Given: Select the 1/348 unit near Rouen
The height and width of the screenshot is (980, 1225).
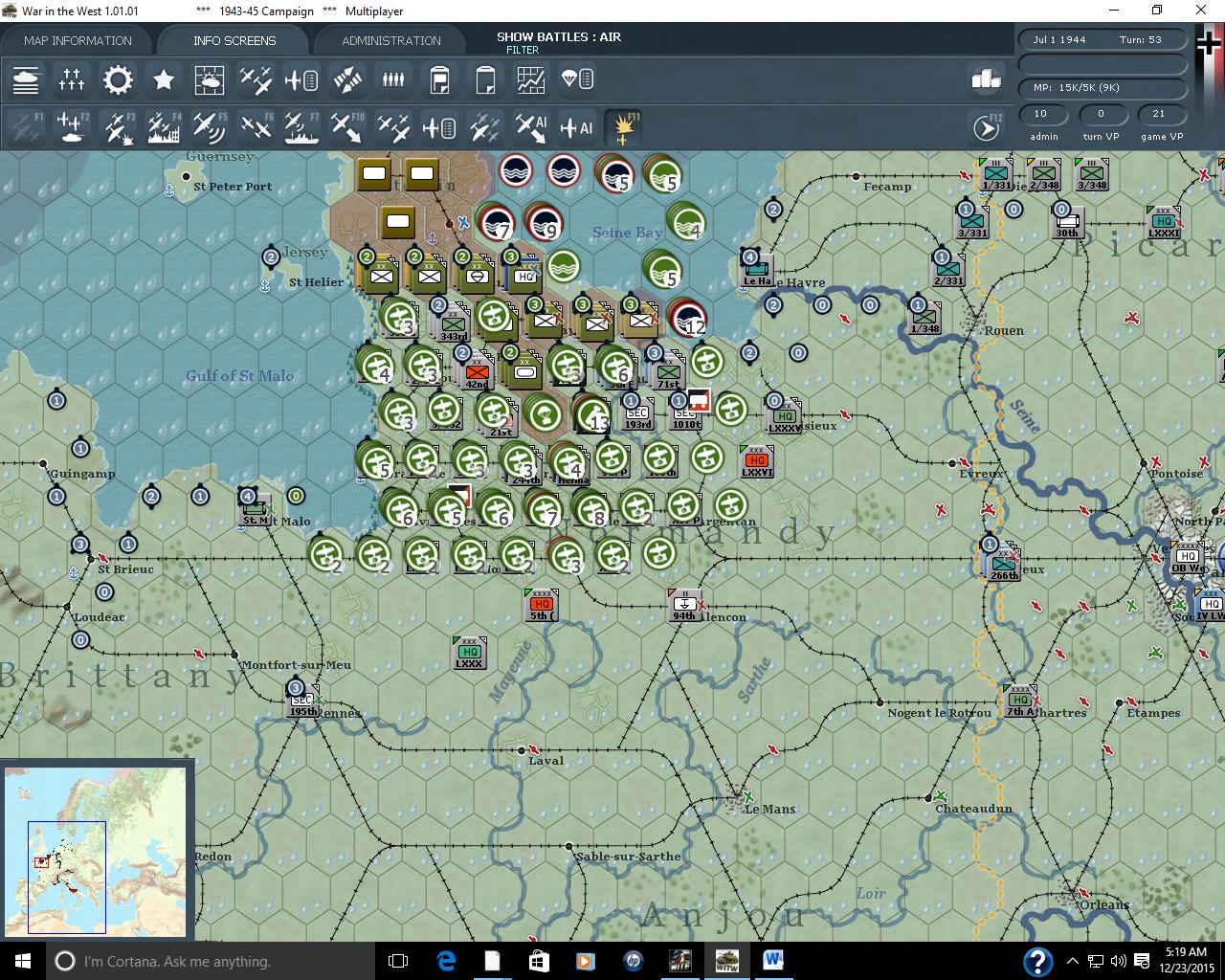Looking at the screenshot, I should point(924,318).
